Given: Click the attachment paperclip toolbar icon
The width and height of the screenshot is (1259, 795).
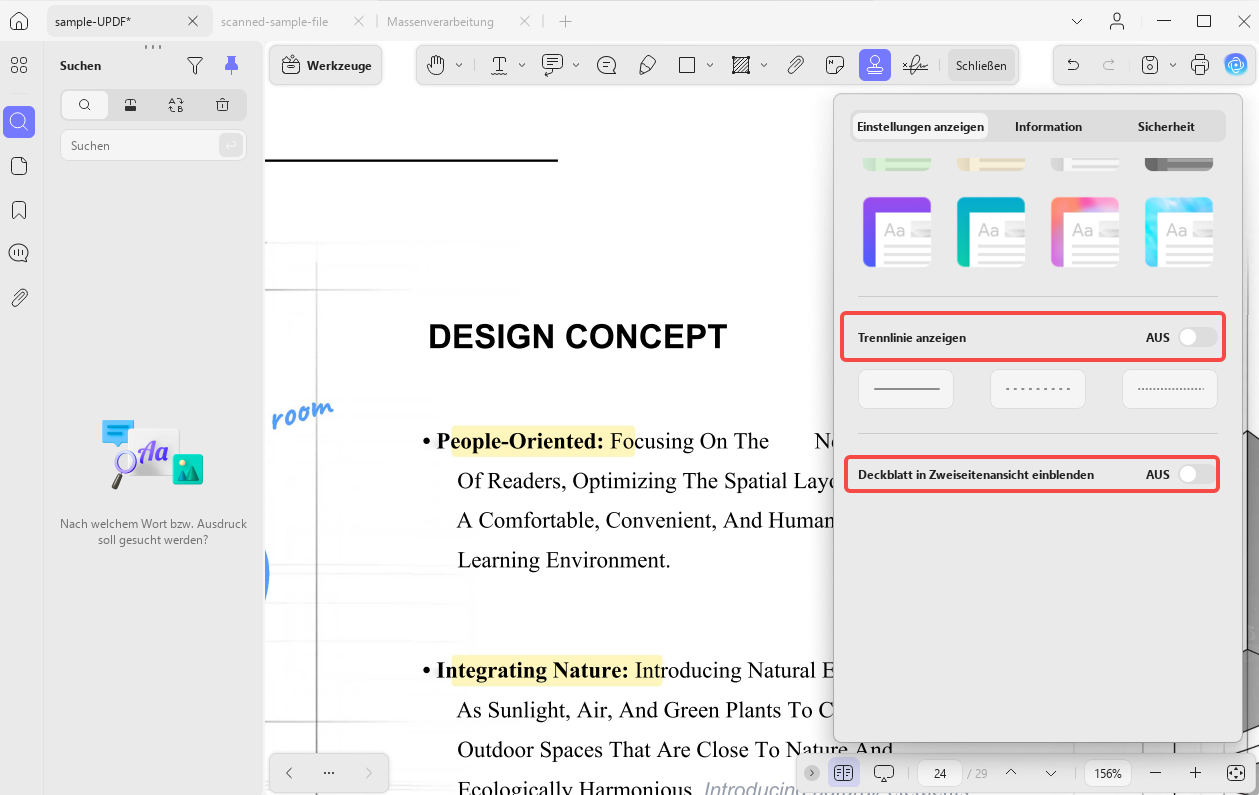Looking at the screenshot, I should point(795,65).
